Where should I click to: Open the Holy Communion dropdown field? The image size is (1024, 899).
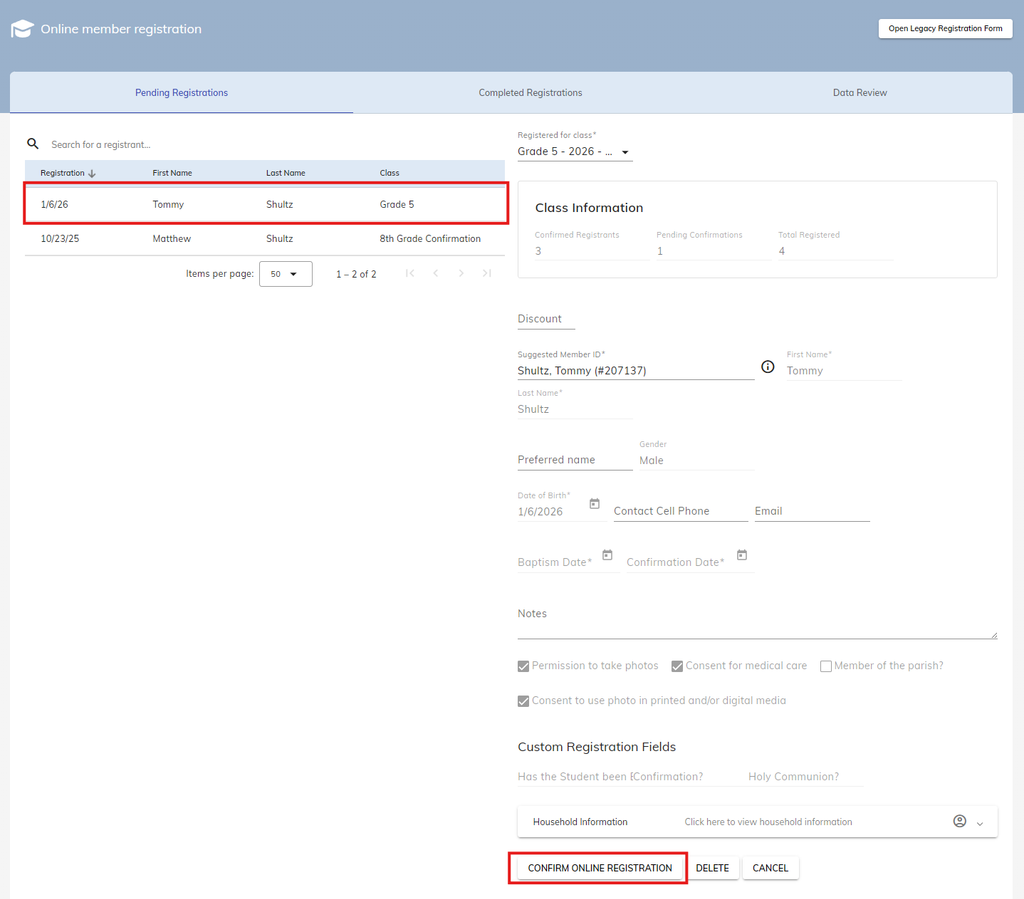(x=805, y=777)
